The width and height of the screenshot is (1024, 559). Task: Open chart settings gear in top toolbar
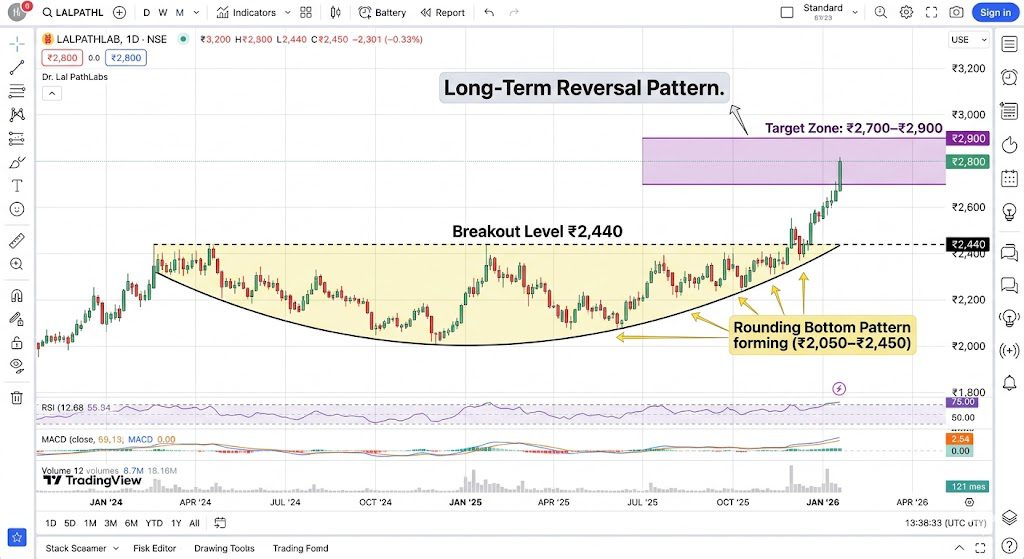click(906, 12)
